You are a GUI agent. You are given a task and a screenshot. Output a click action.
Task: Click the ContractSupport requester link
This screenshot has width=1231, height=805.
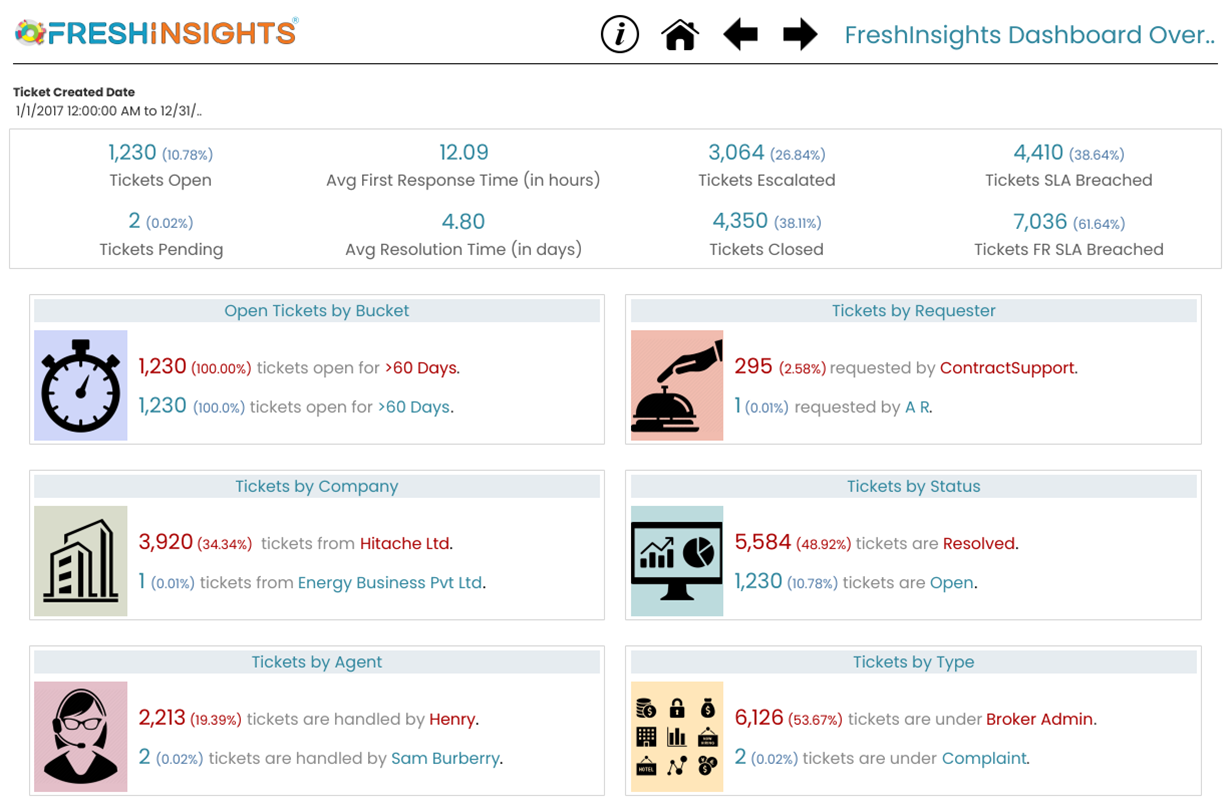(1007, 368)
